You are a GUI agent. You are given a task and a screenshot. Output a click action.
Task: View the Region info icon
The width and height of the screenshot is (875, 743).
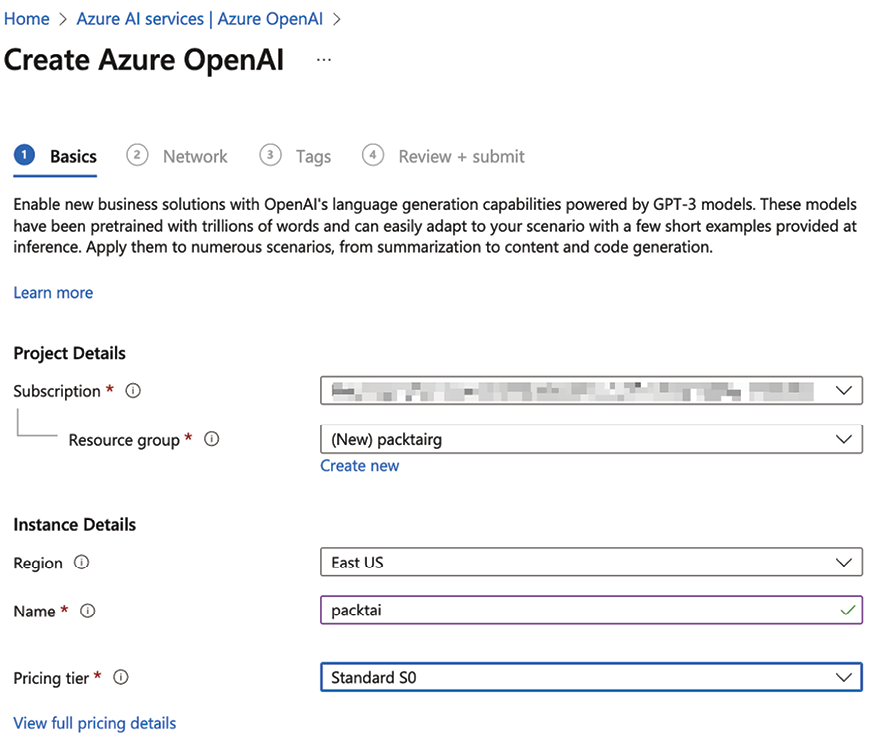81,562
